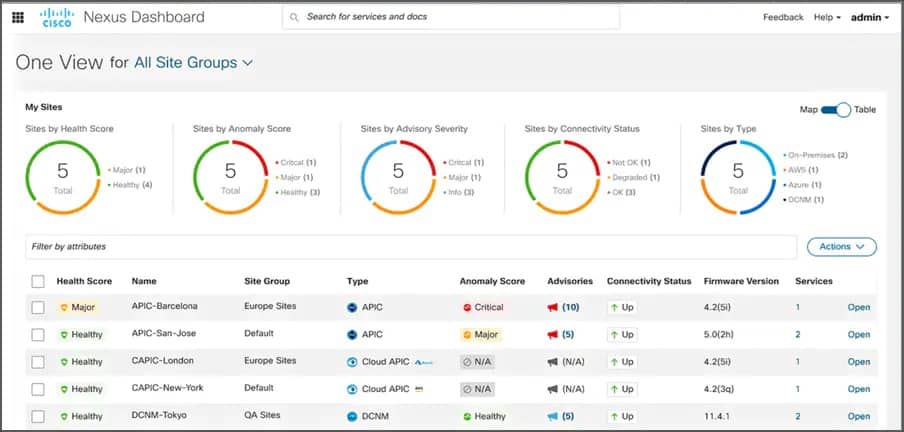
Task: Click the Feedback link
Action: click(x=783, y=17)
